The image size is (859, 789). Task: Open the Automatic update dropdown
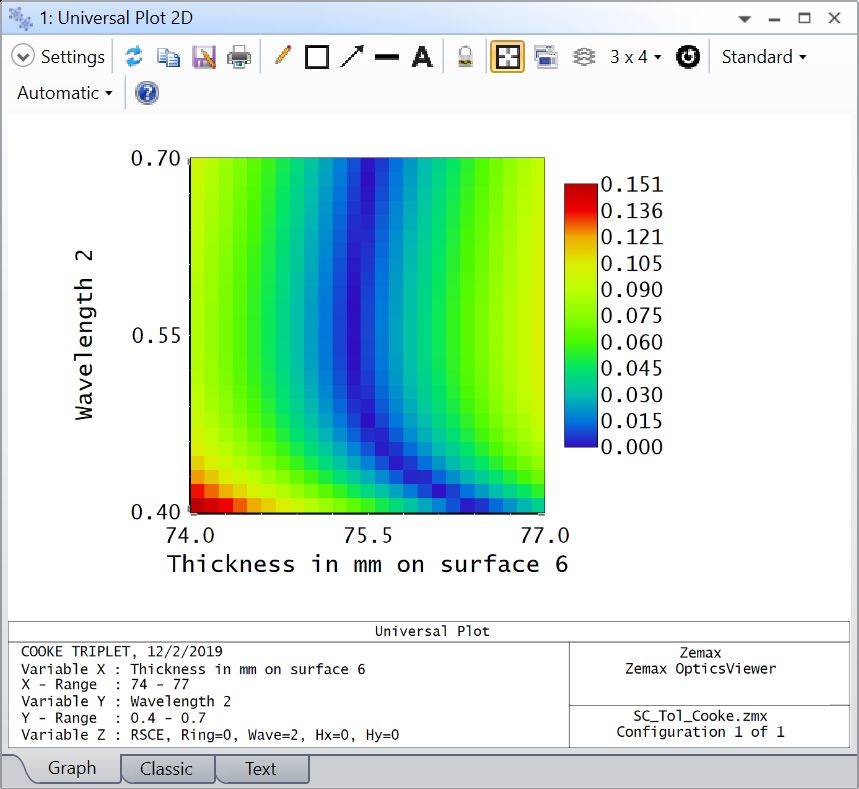pyautogui.click(x=65, y=93)
